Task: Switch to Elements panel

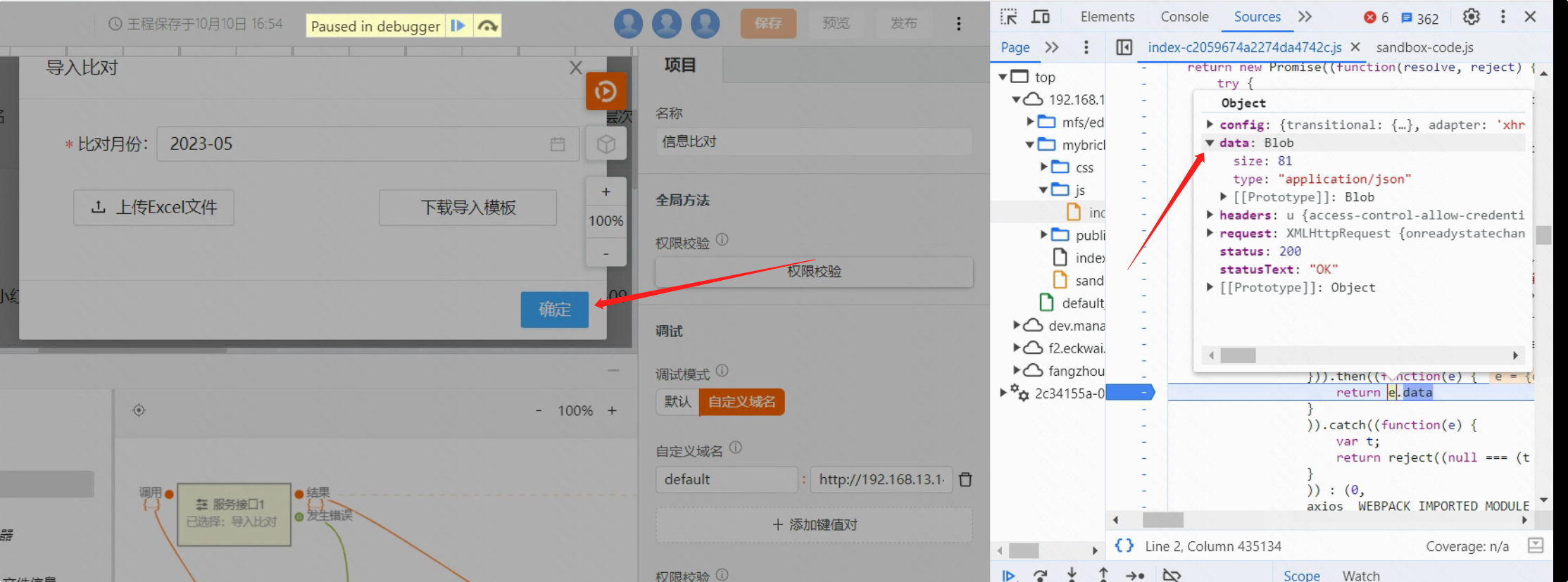Action: (x=1108, y=17)
